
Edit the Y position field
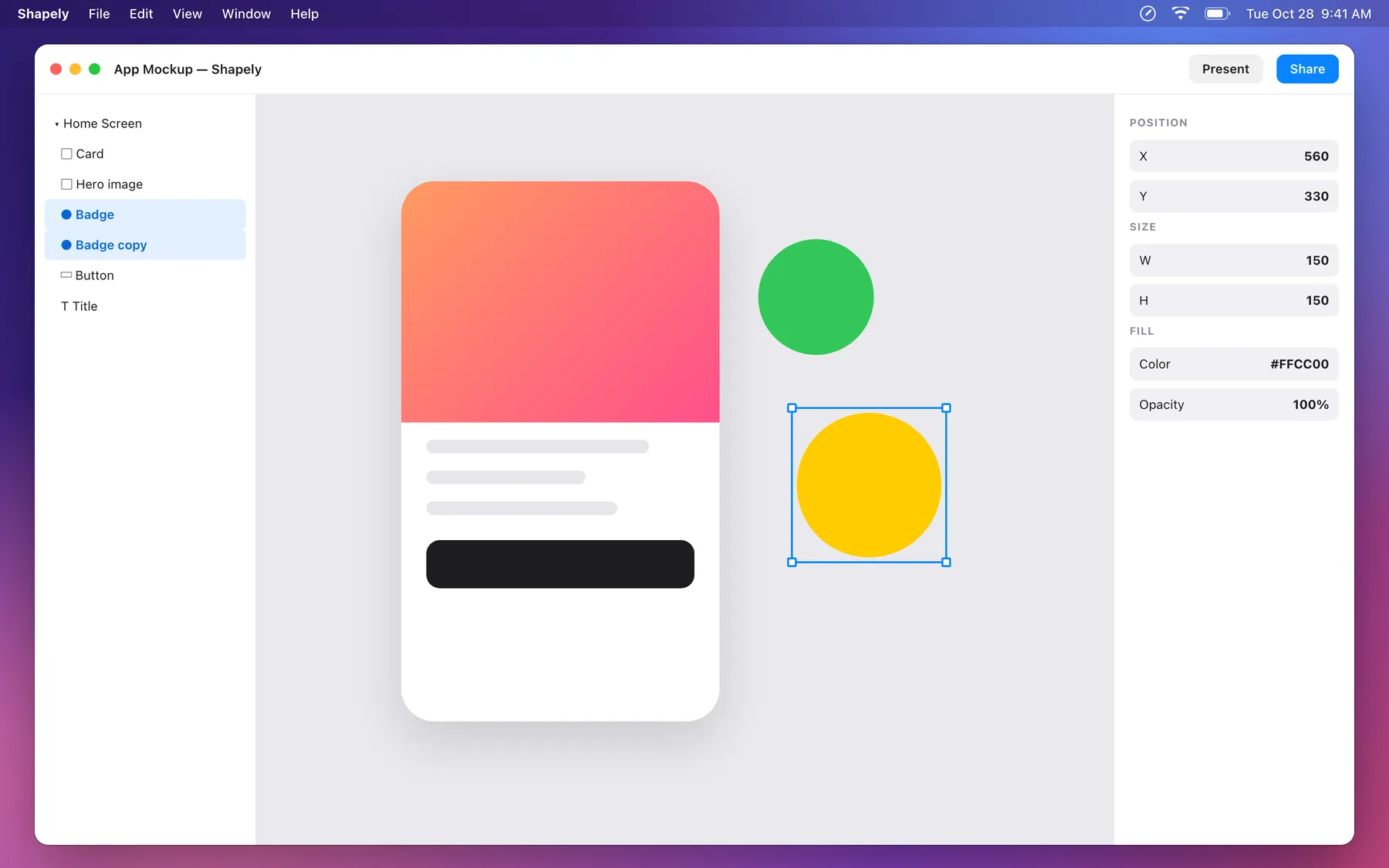[1234, 196]
